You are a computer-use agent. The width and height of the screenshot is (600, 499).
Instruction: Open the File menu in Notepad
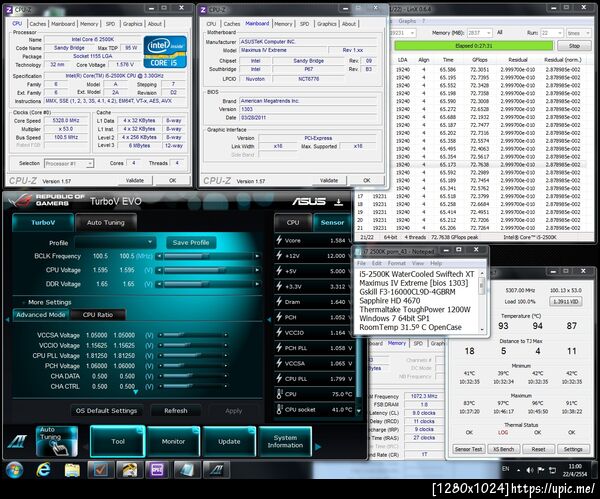361,263
